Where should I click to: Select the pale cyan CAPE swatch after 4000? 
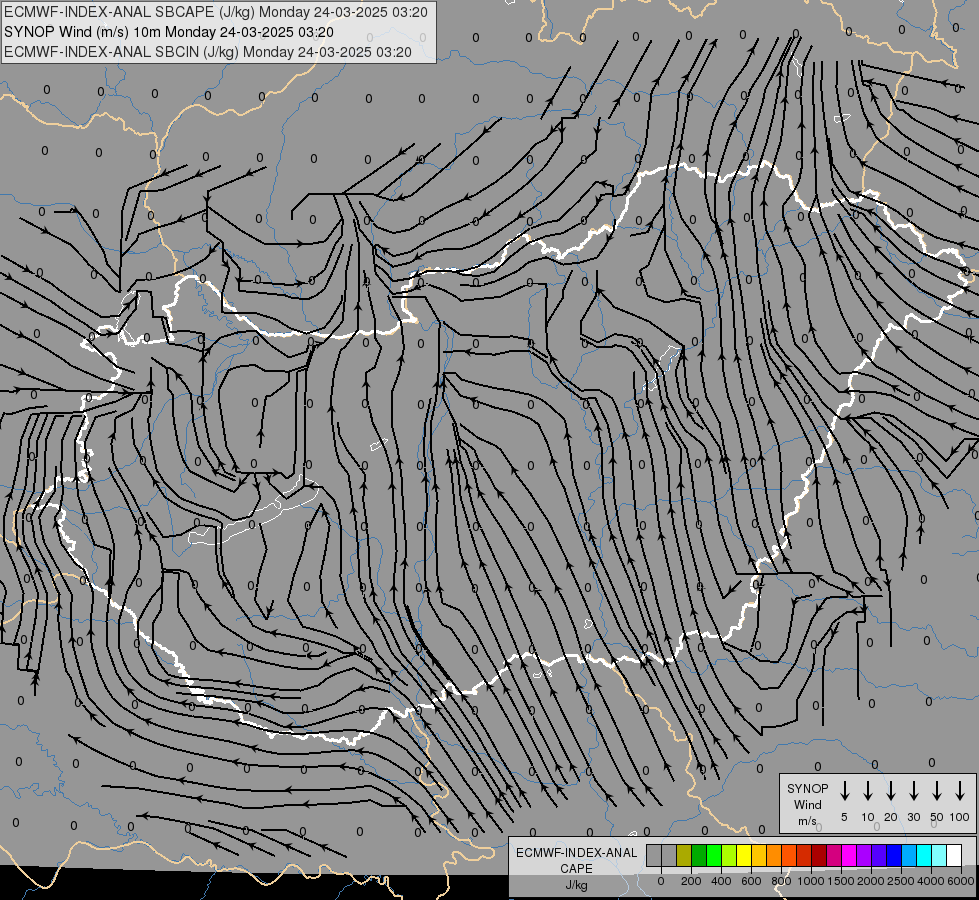[x=938, y=855]
